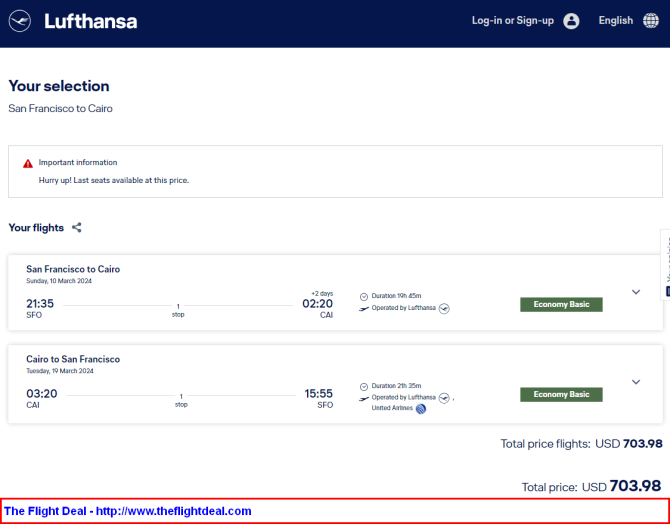Screen dimensions: 670x524
Task: Click Total price flights USD 703.98
Action: pyautogui.click(x=582, y=444)
